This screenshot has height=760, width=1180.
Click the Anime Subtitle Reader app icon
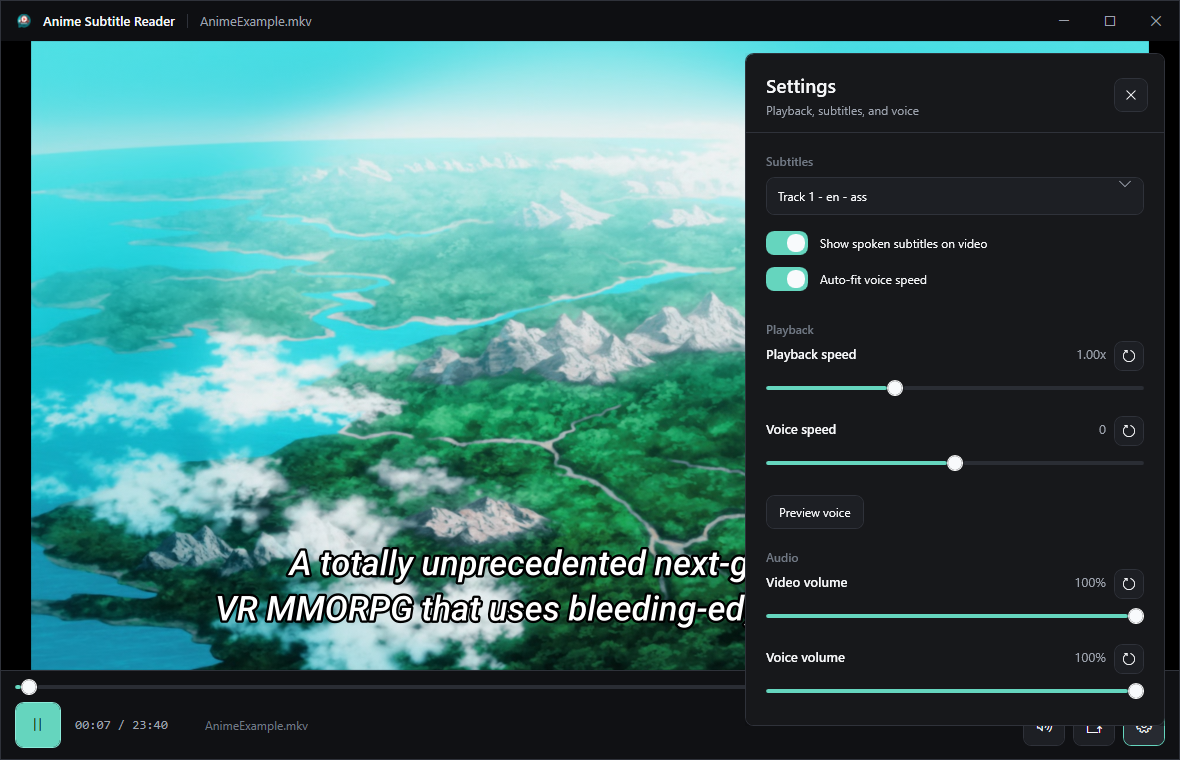pos(24,21)
